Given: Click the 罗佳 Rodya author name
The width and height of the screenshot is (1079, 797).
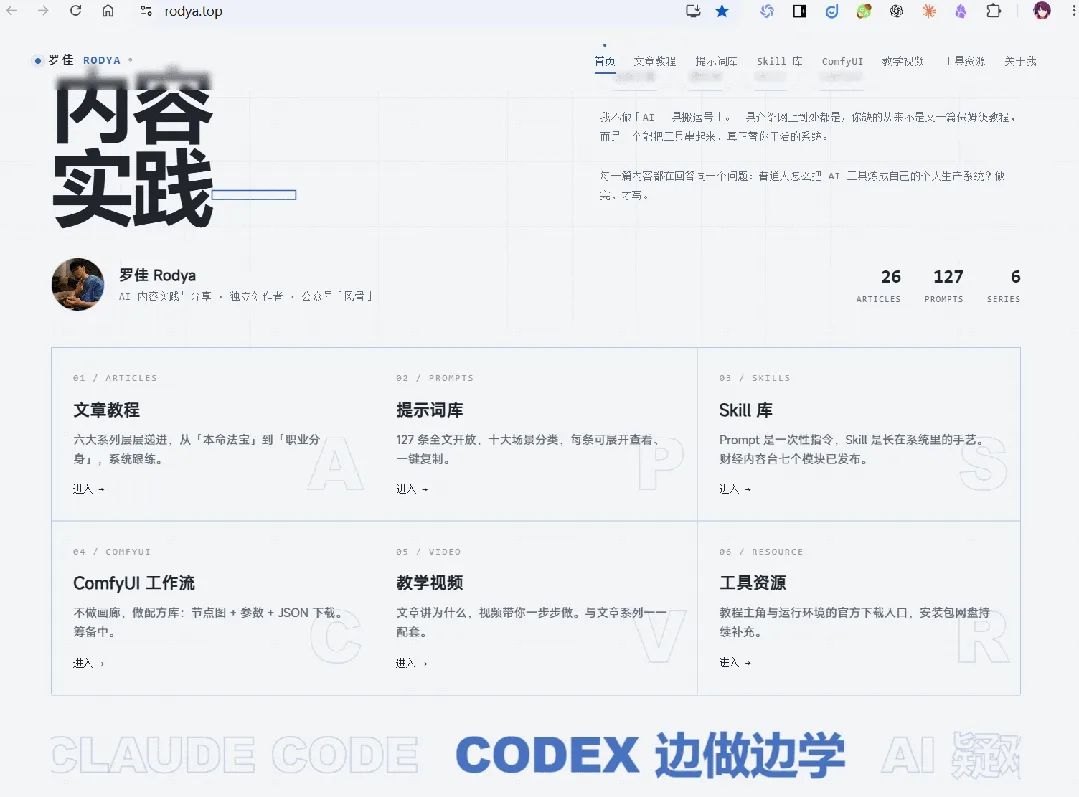Looking at the screenshot, I should [x=157, y=275].
